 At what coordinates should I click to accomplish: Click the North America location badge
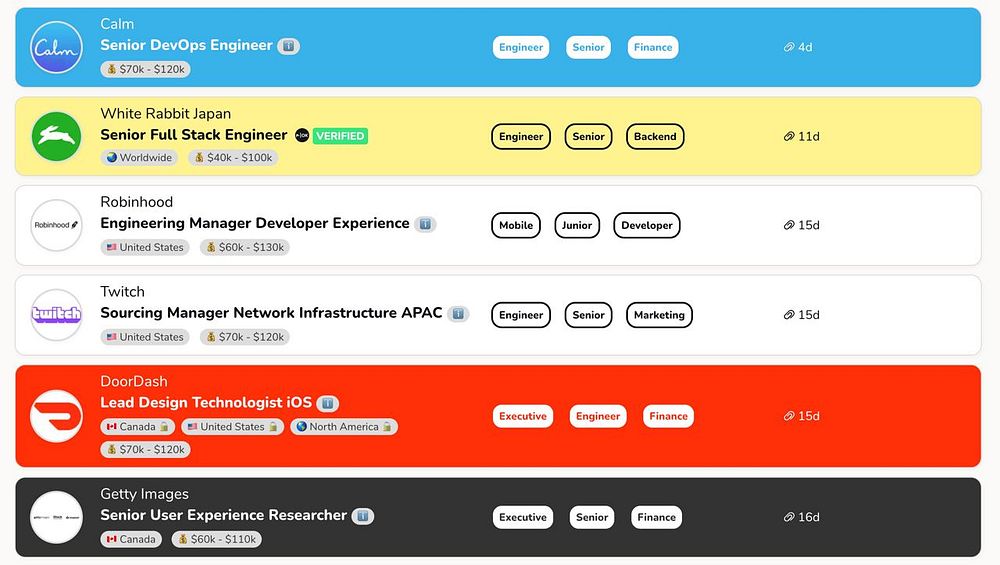point(344,427)
